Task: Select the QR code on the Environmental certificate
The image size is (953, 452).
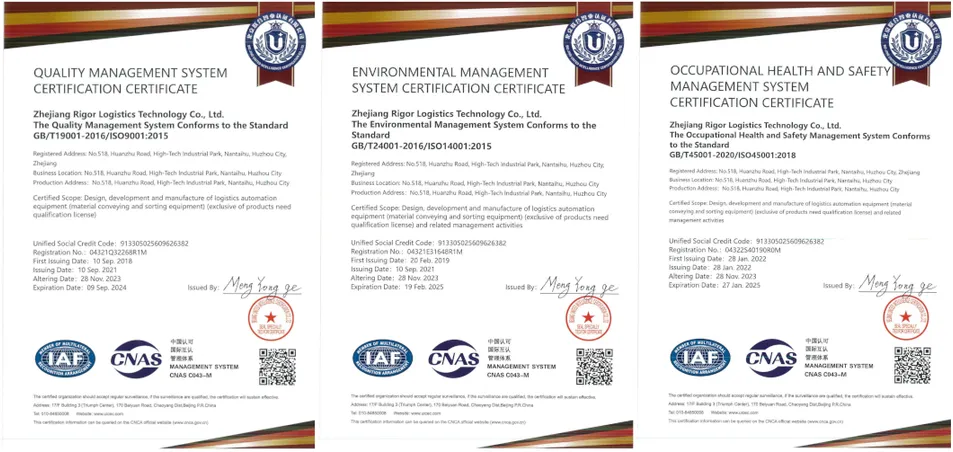Action: (x=594, y=367)
